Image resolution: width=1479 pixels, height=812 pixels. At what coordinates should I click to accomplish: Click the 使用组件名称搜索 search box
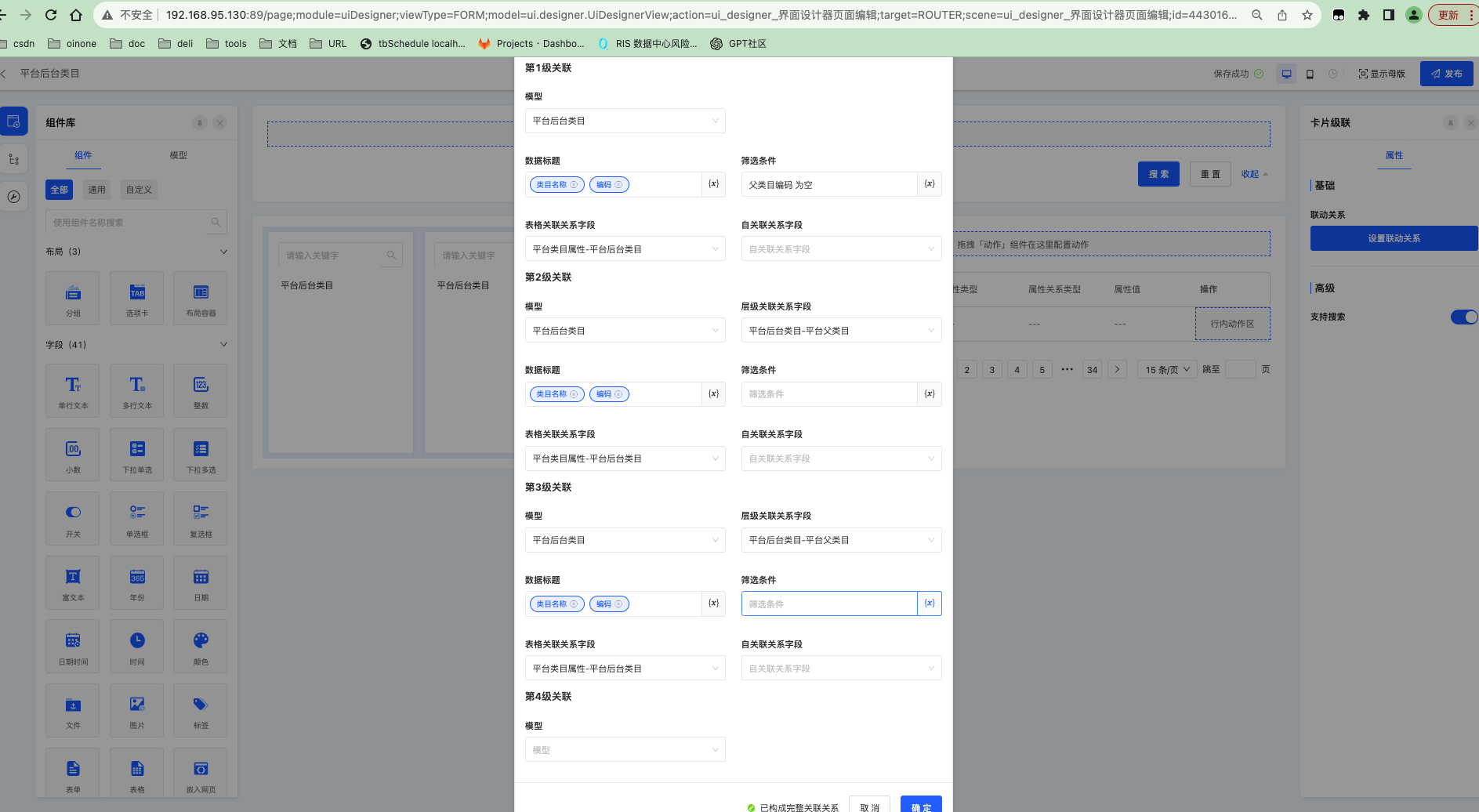(x=136, y=223)
